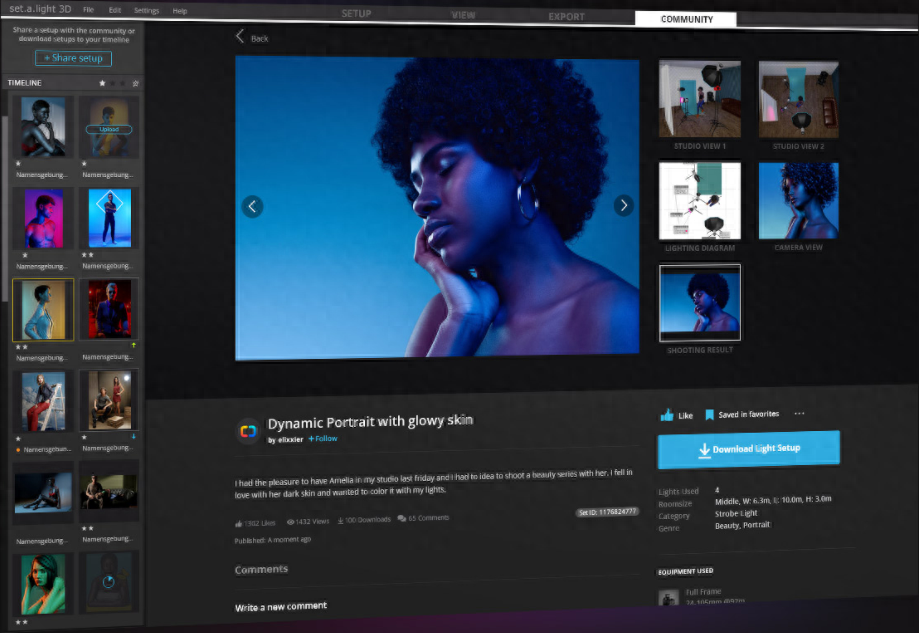Go back using the Back arrow icon

239,36
